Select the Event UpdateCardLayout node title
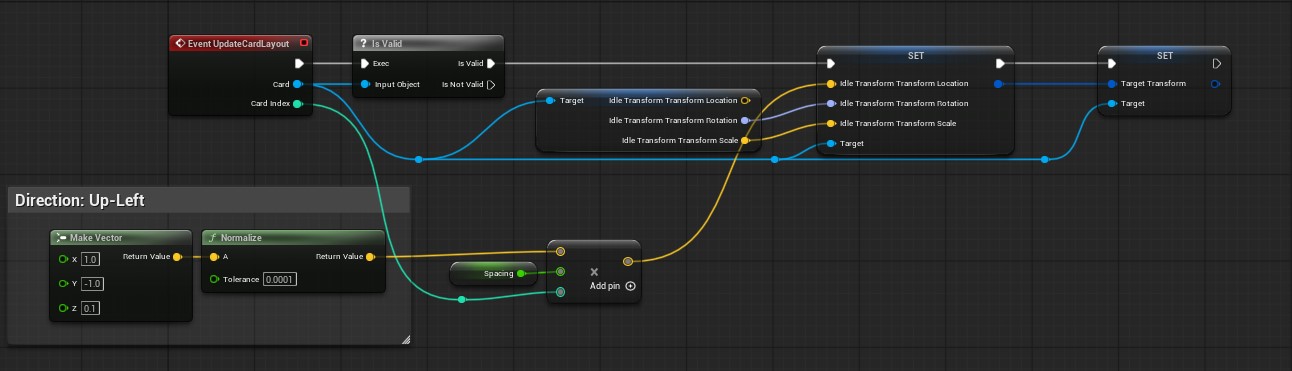Image resolution: width=1292 pixels, height=371 pixels. point(237,44)
